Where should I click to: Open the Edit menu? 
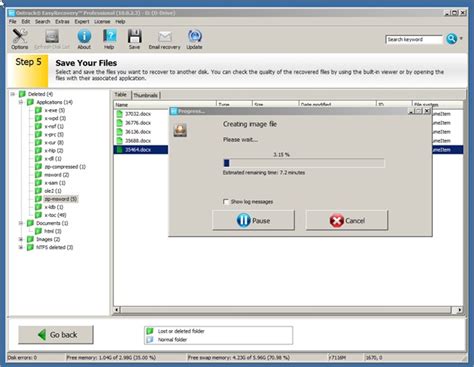coord(26,22)
